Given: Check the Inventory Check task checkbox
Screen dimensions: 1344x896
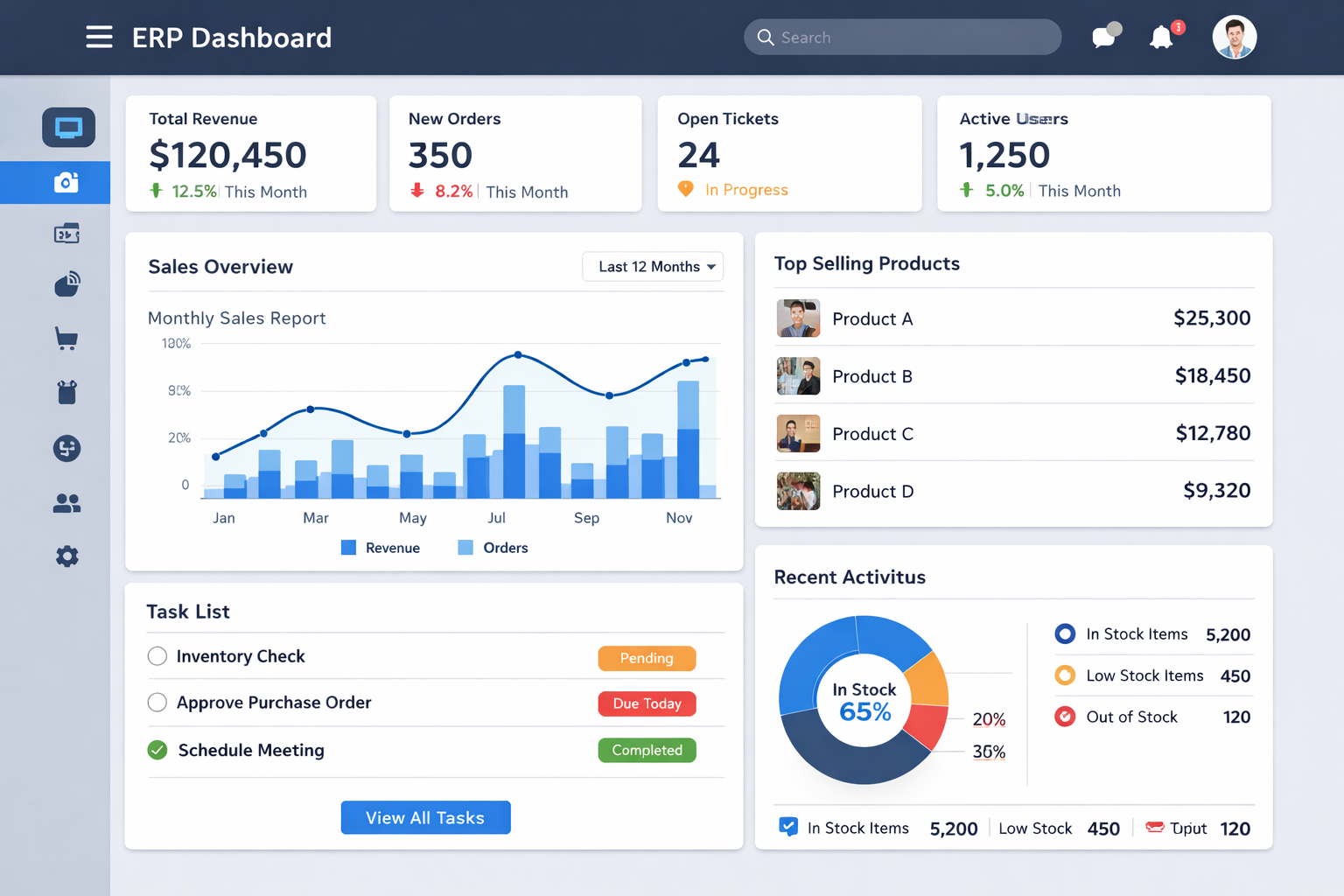Looking at the screenshot, I should coord(157,656).
